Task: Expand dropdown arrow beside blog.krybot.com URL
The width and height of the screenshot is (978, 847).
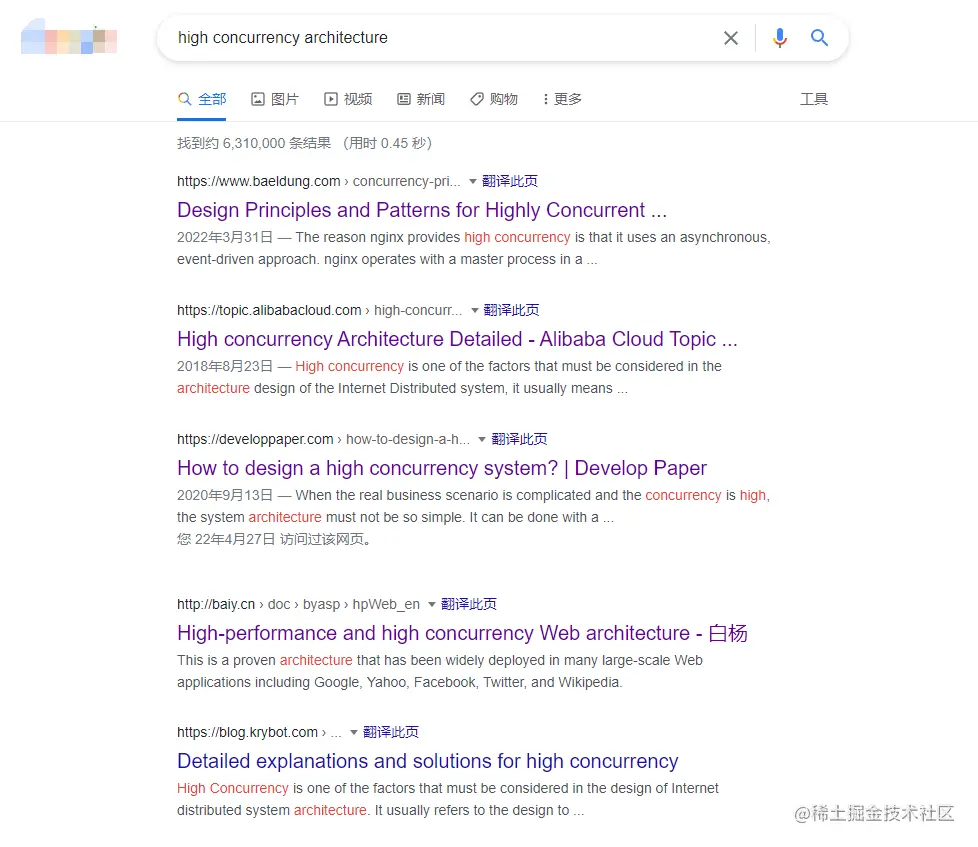Action: click(x=354, y=732)
